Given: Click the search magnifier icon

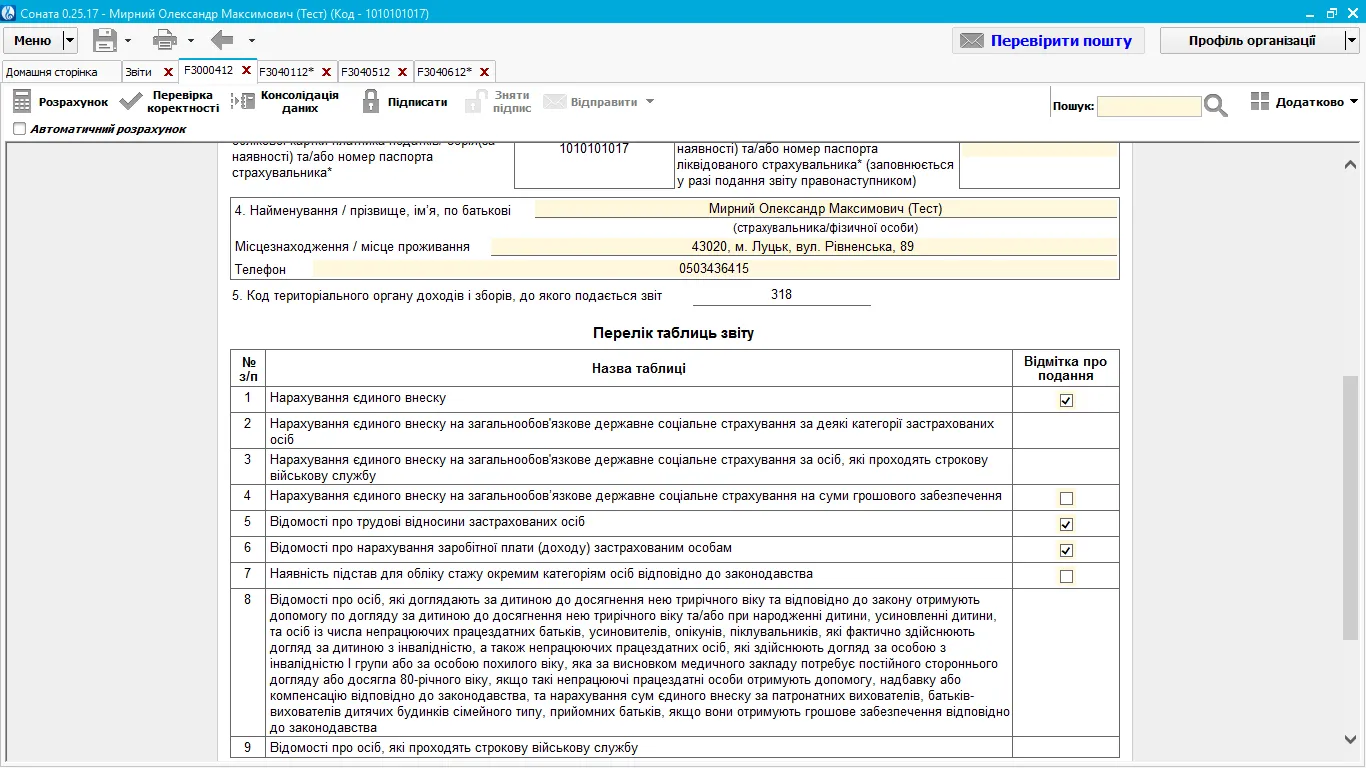Looking at the screenshot, I should tap(1216, 106).
